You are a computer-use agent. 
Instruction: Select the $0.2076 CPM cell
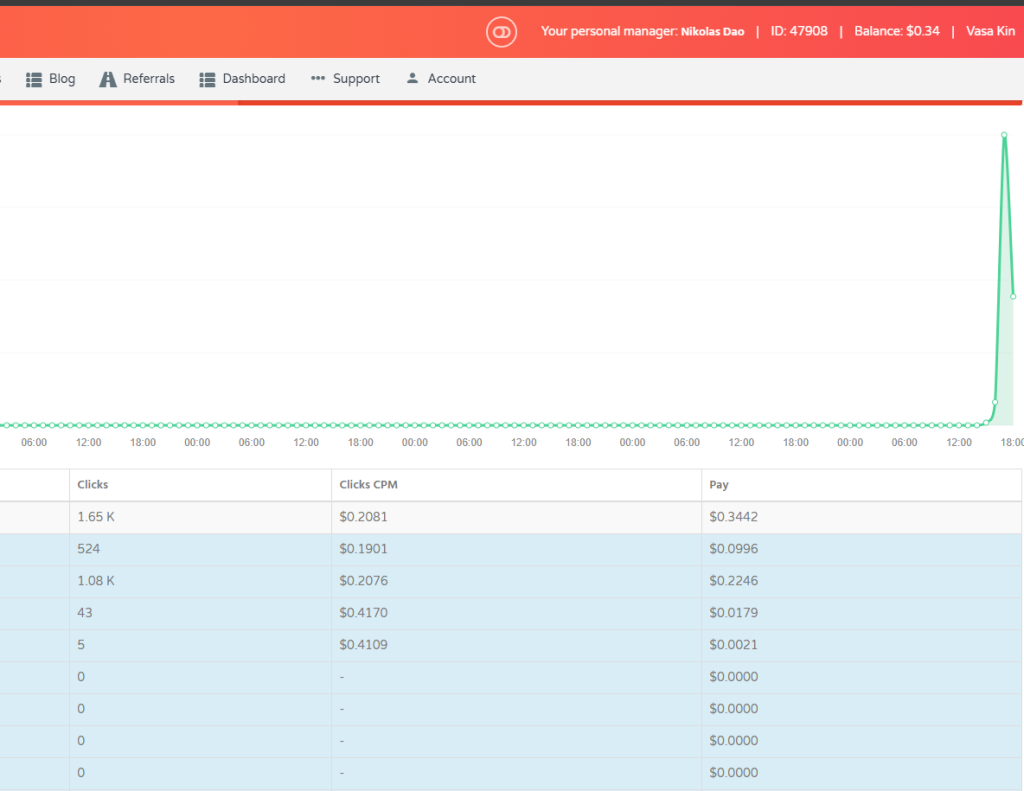(x=517, y=581)
